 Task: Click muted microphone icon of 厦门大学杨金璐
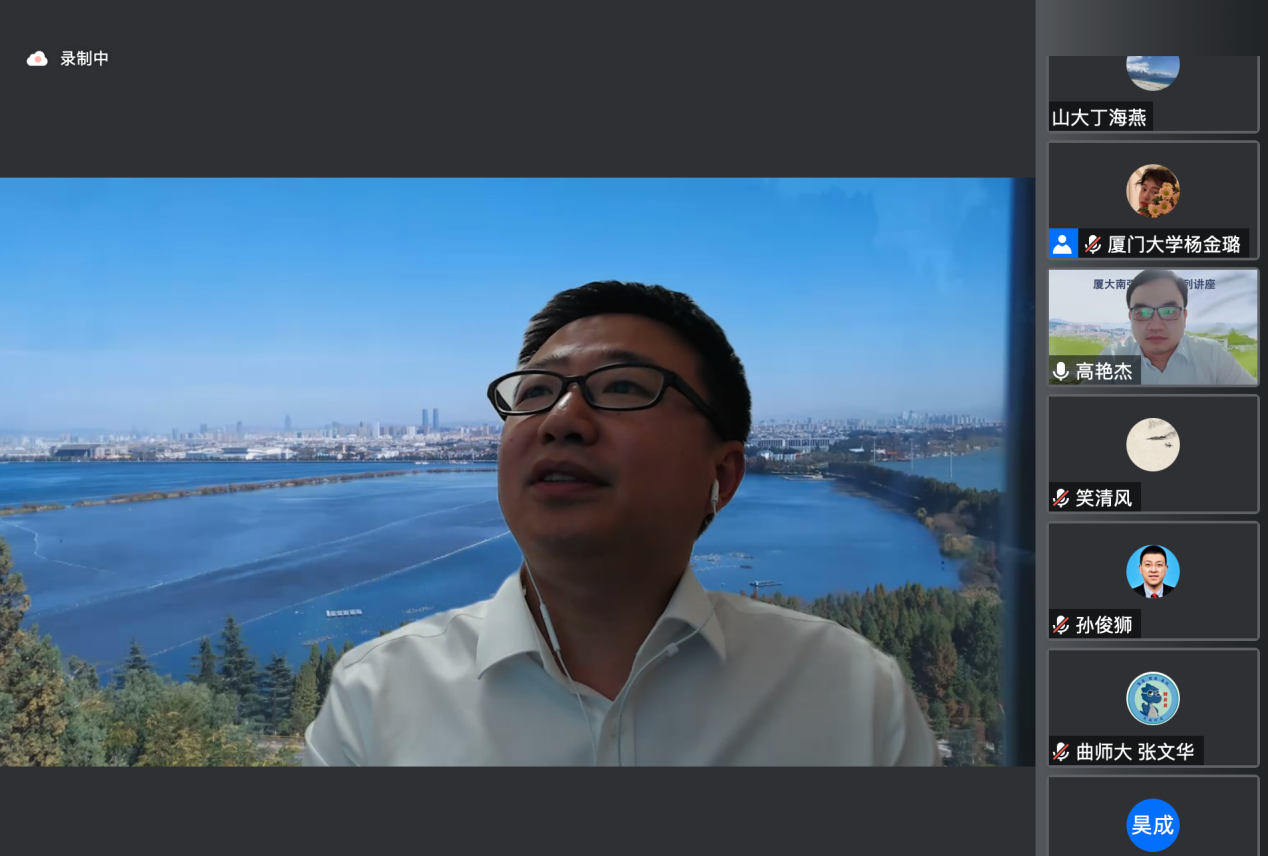[x=1092, y=244]
